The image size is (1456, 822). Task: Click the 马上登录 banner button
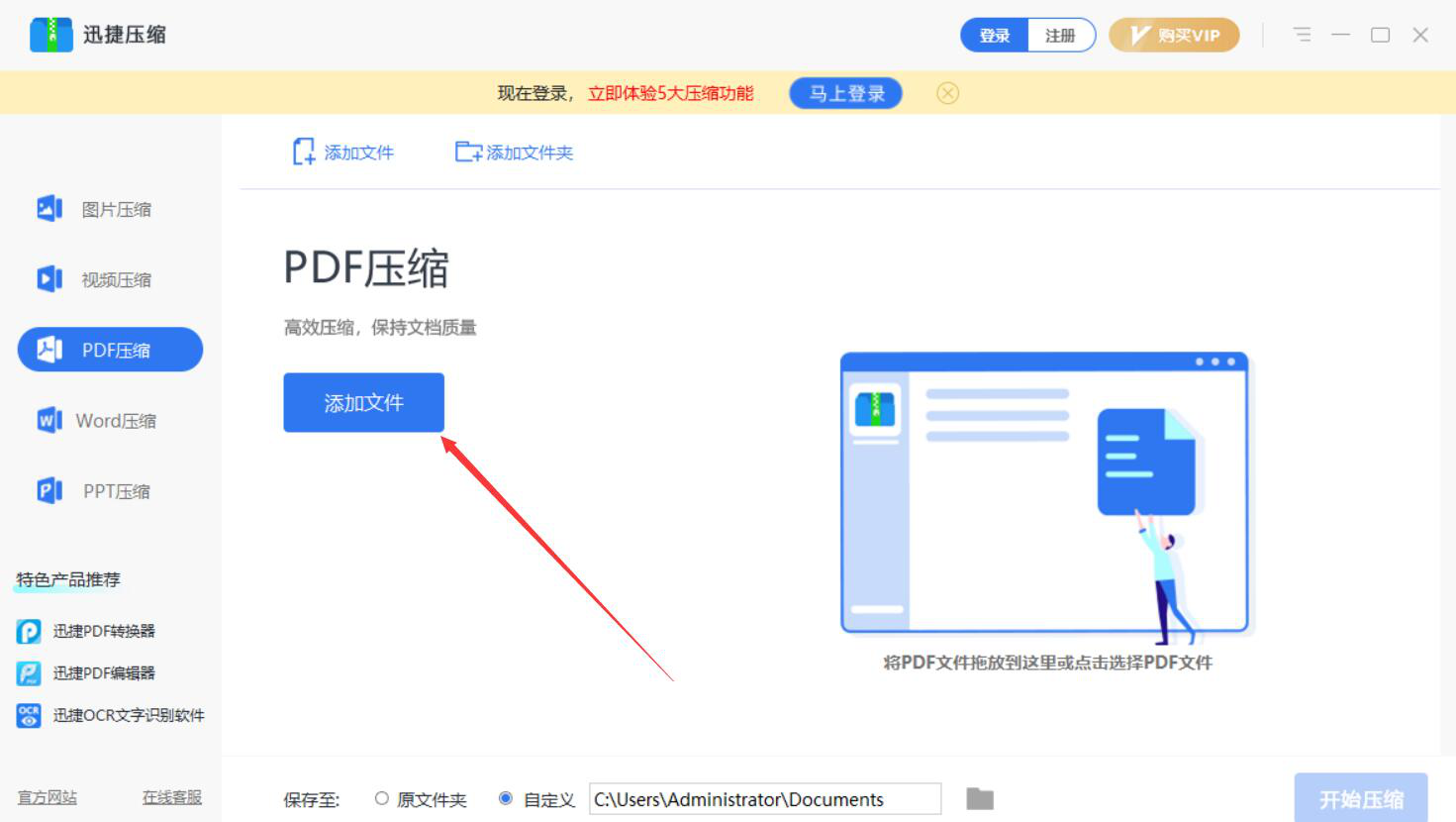[x=846, y=93]
